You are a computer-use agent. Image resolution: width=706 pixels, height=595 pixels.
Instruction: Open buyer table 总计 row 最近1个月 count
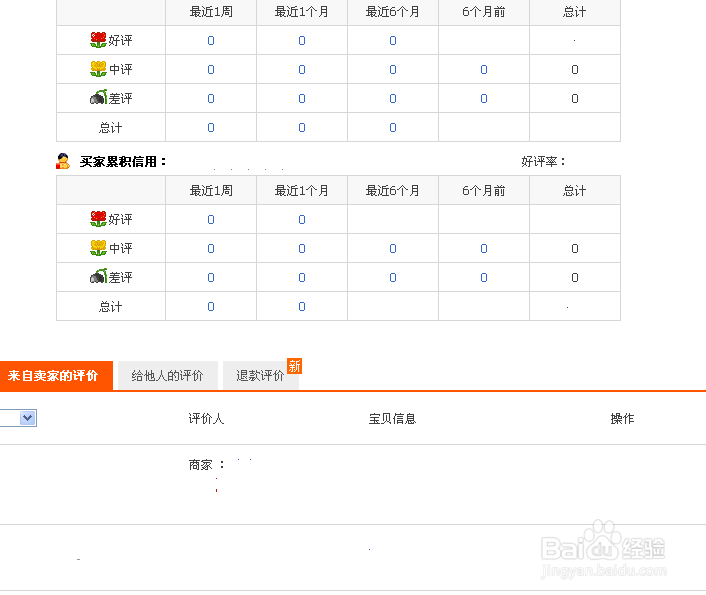click(x=302, y=306)
